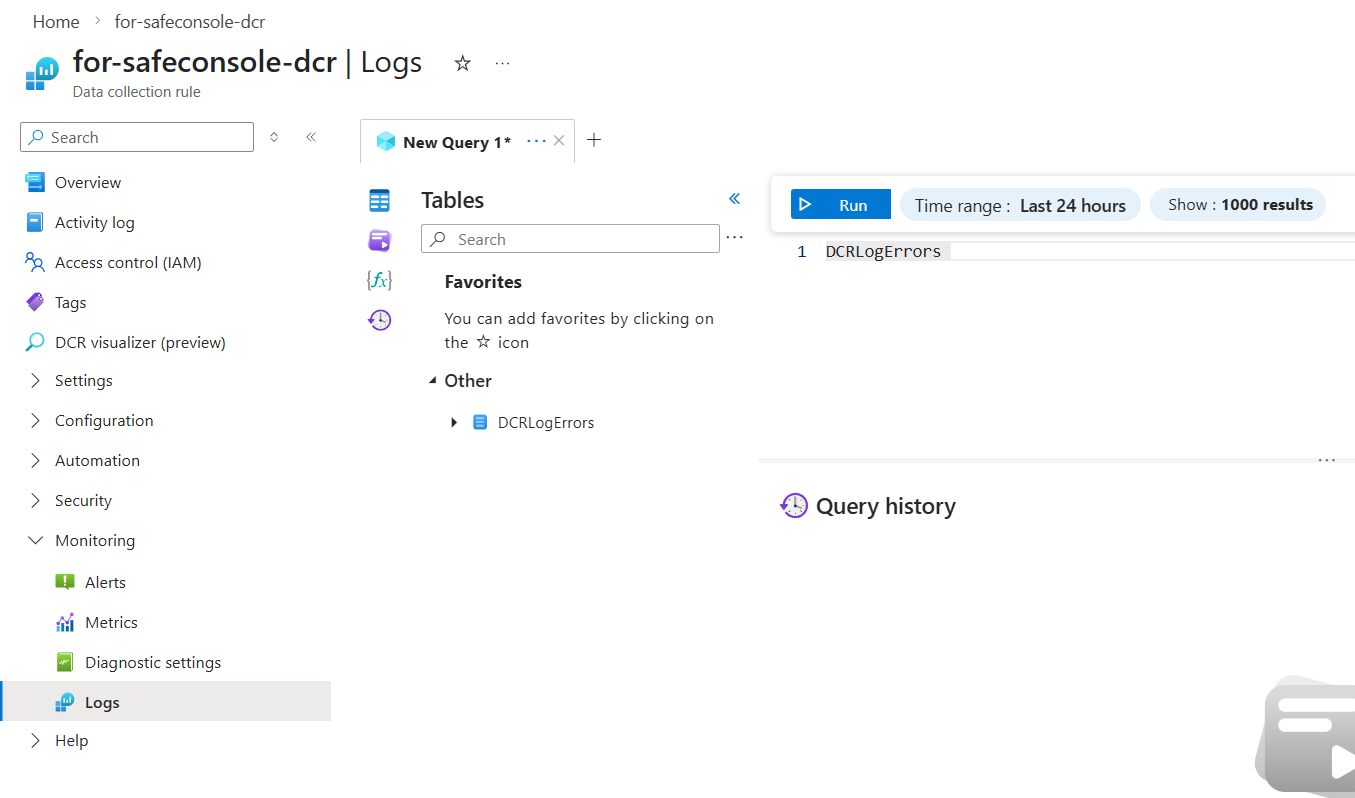Viewport: 1355px width, 798px height.
Task: Open Query history icon in query sidebar
Action: point(379,320)
